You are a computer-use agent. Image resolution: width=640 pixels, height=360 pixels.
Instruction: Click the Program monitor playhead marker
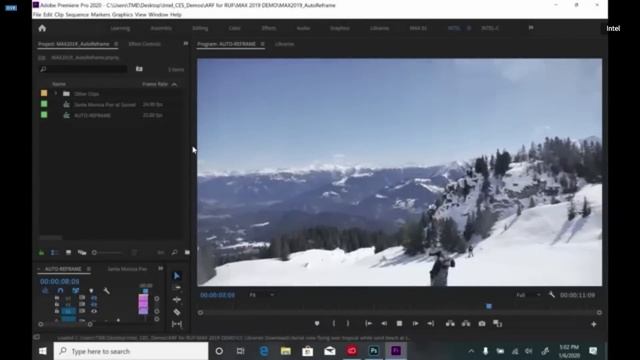click(489, 306)
